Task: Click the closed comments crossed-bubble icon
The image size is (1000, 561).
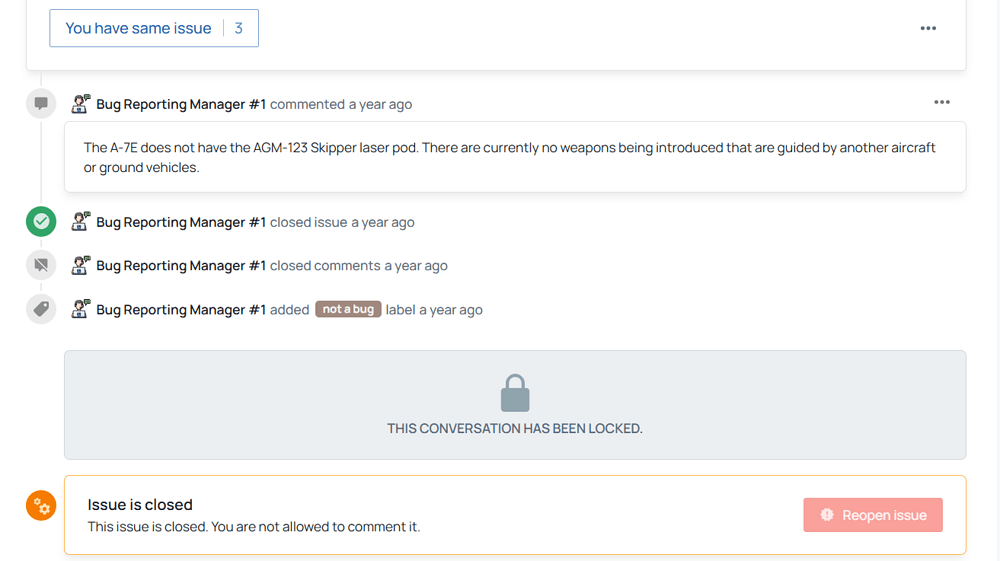Action: click(41, 265)
